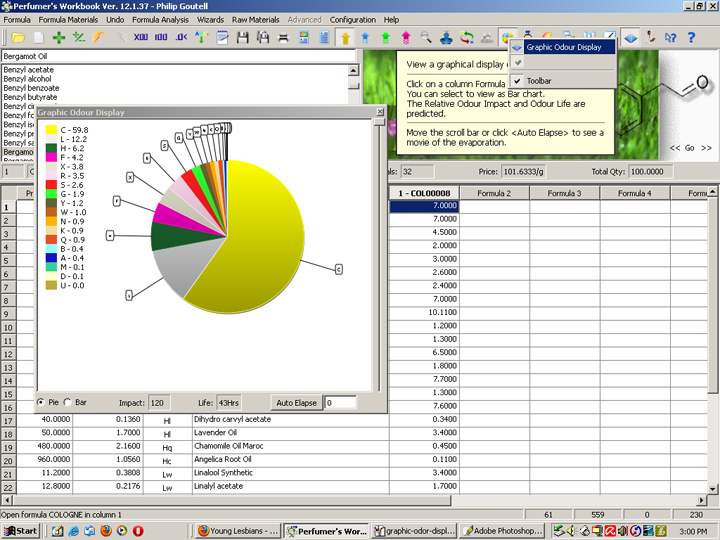Open formula using the yellow folder icon
This screenshot has height=540, width=720.
pos(18,38)
